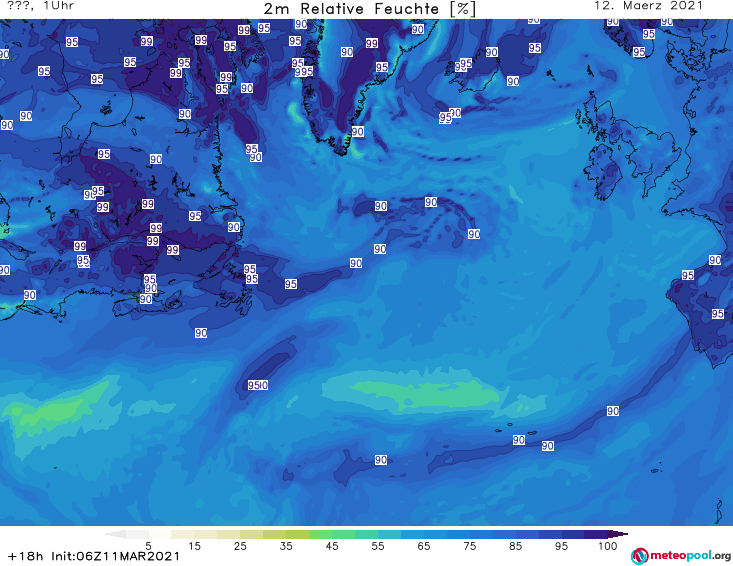Click the legend value '5'
The image size is (733, 566).
(149, 546)
